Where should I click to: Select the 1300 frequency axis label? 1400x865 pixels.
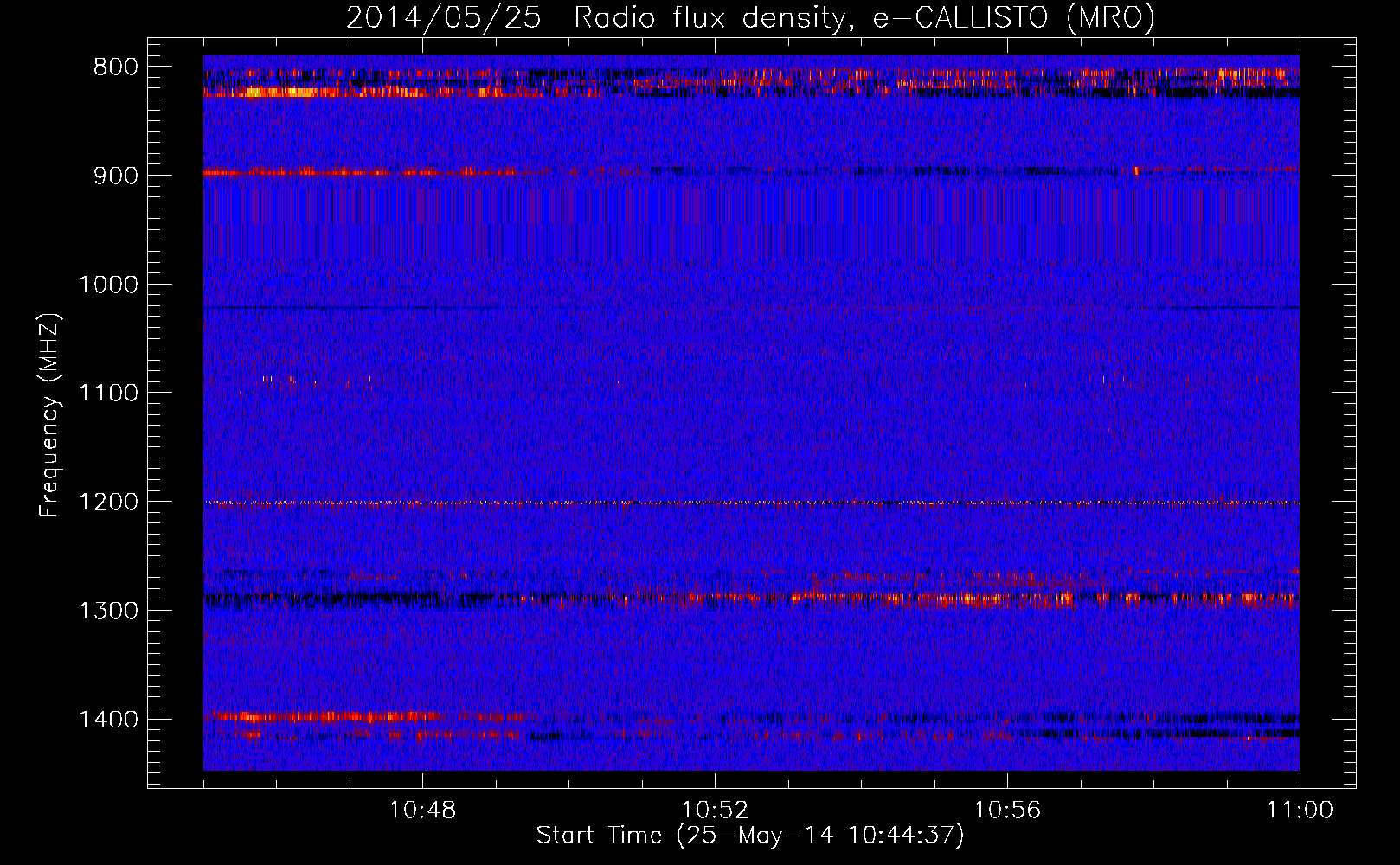click(108, 611)
